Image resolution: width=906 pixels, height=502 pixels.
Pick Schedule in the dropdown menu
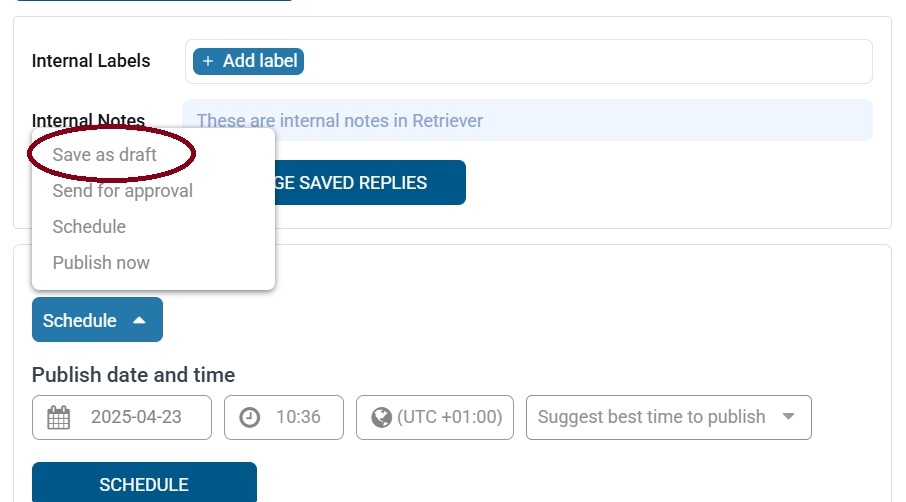click(x=89, y=226)
